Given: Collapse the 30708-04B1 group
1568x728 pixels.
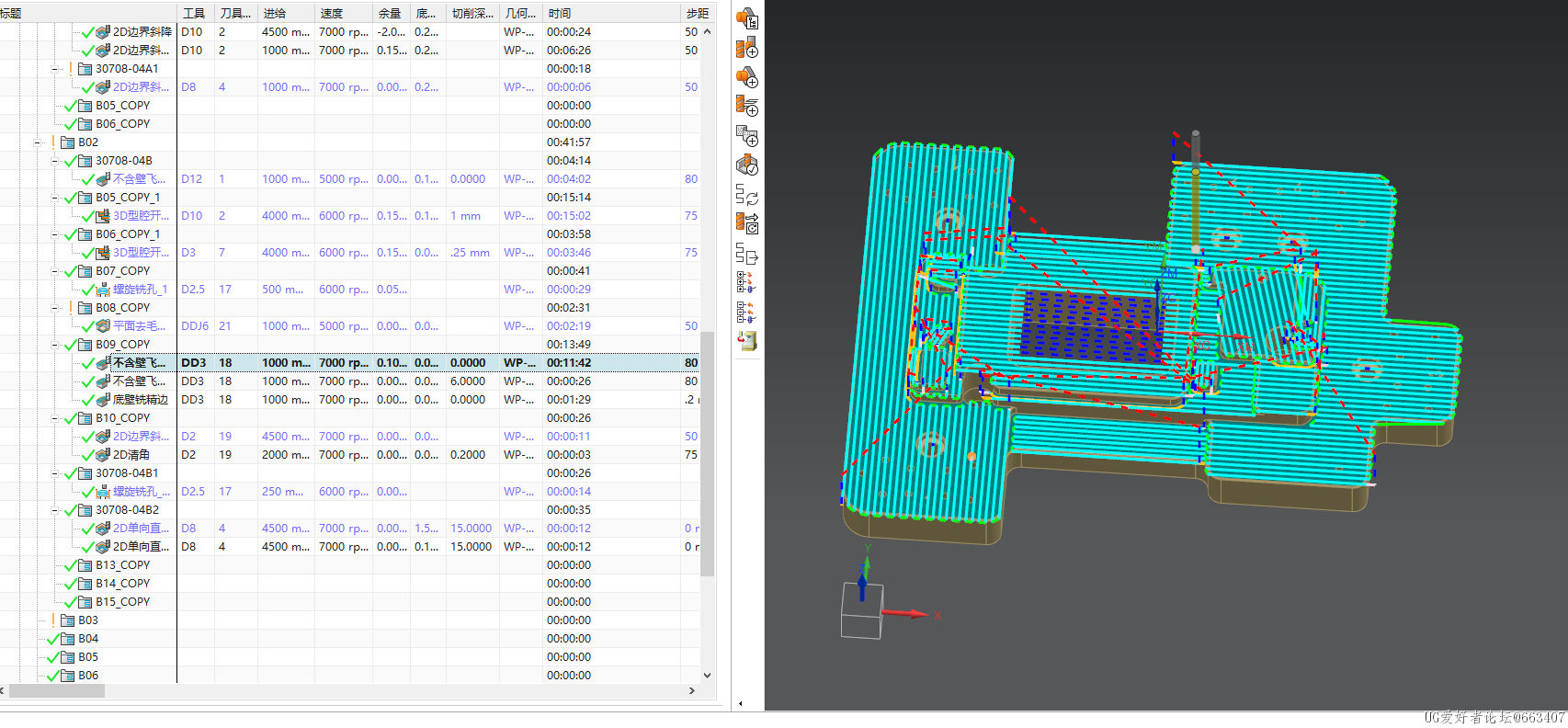Looking at the screenshot, I should (x=54, y=473).
